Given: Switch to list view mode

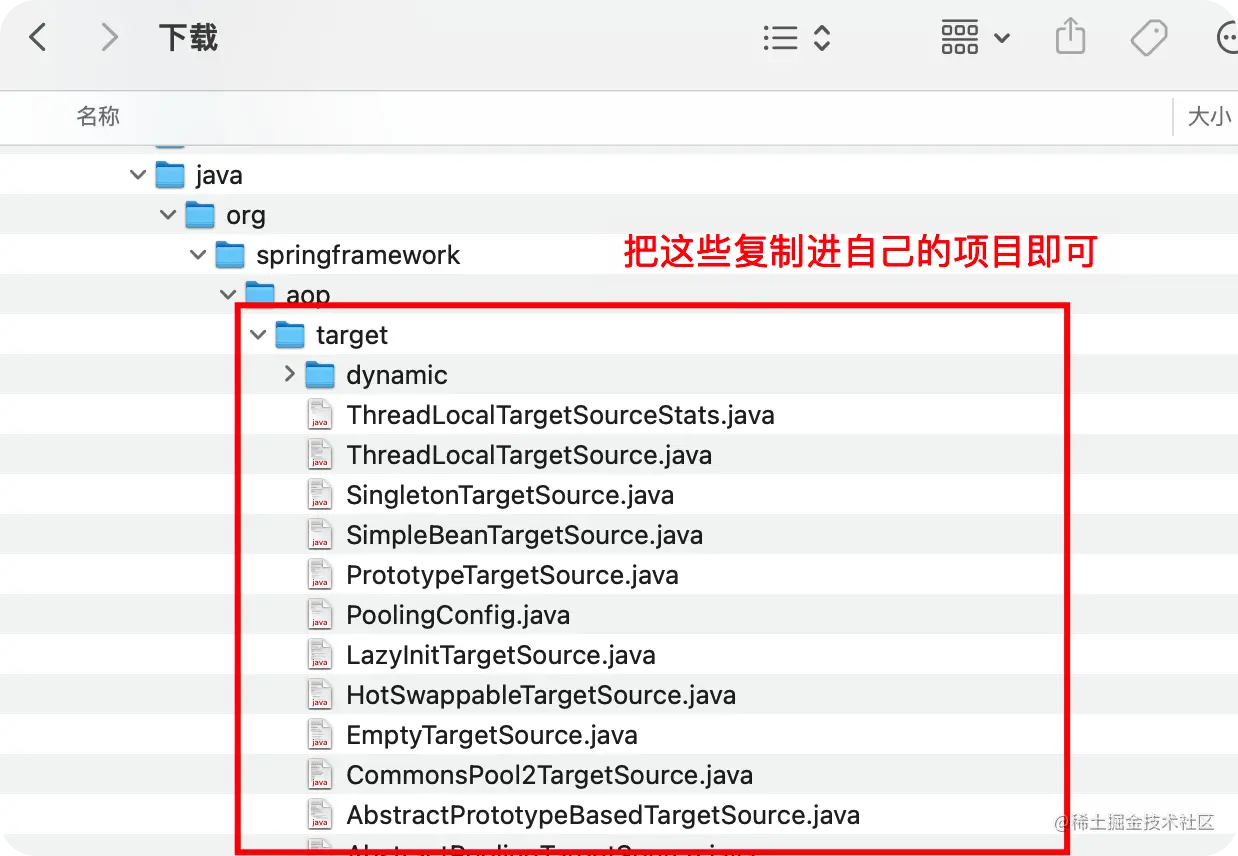Looking at the screenshot, I should 780,38.
